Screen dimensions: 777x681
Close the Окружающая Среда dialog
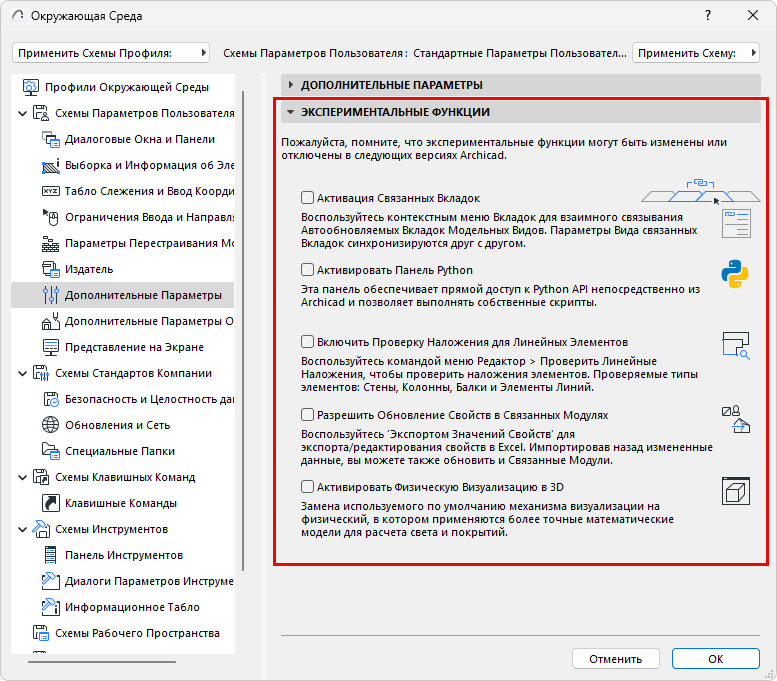tap(753, 15)
